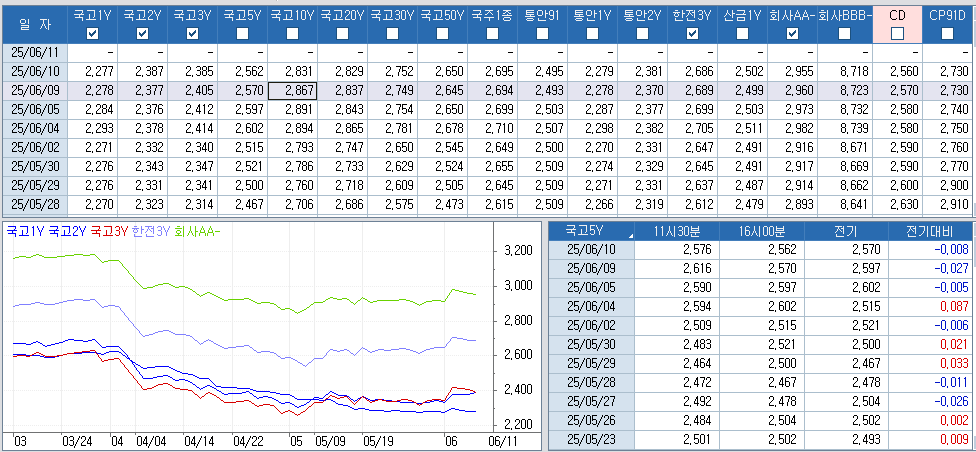The height and width of the screenshot is (452, 976).
Task: Select 국고3Y red legend label
Action: (109, 230)
